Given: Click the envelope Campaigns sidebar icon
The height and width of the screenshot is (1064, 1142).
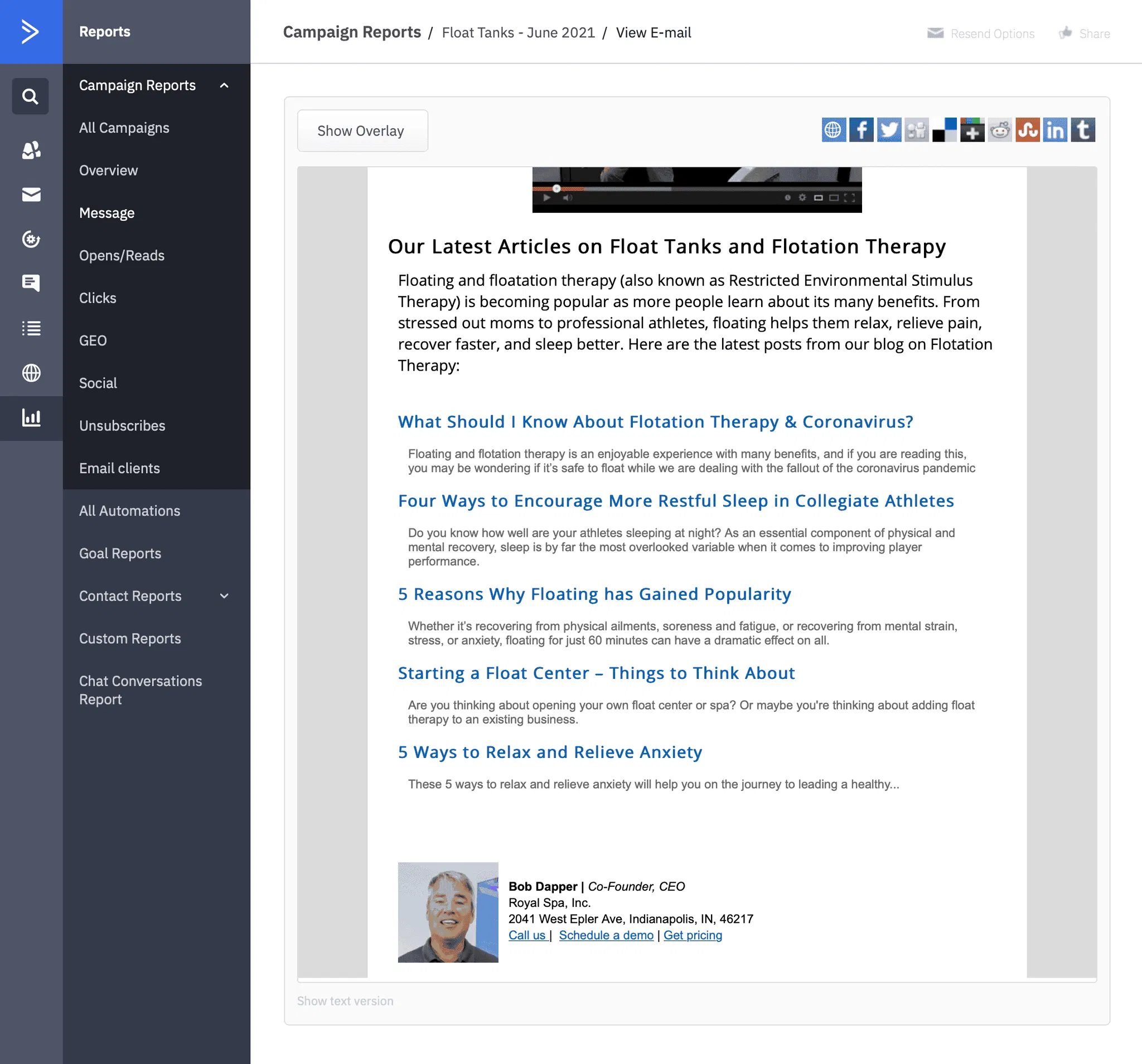Looking at the screenshot, I should coord(31,195).
